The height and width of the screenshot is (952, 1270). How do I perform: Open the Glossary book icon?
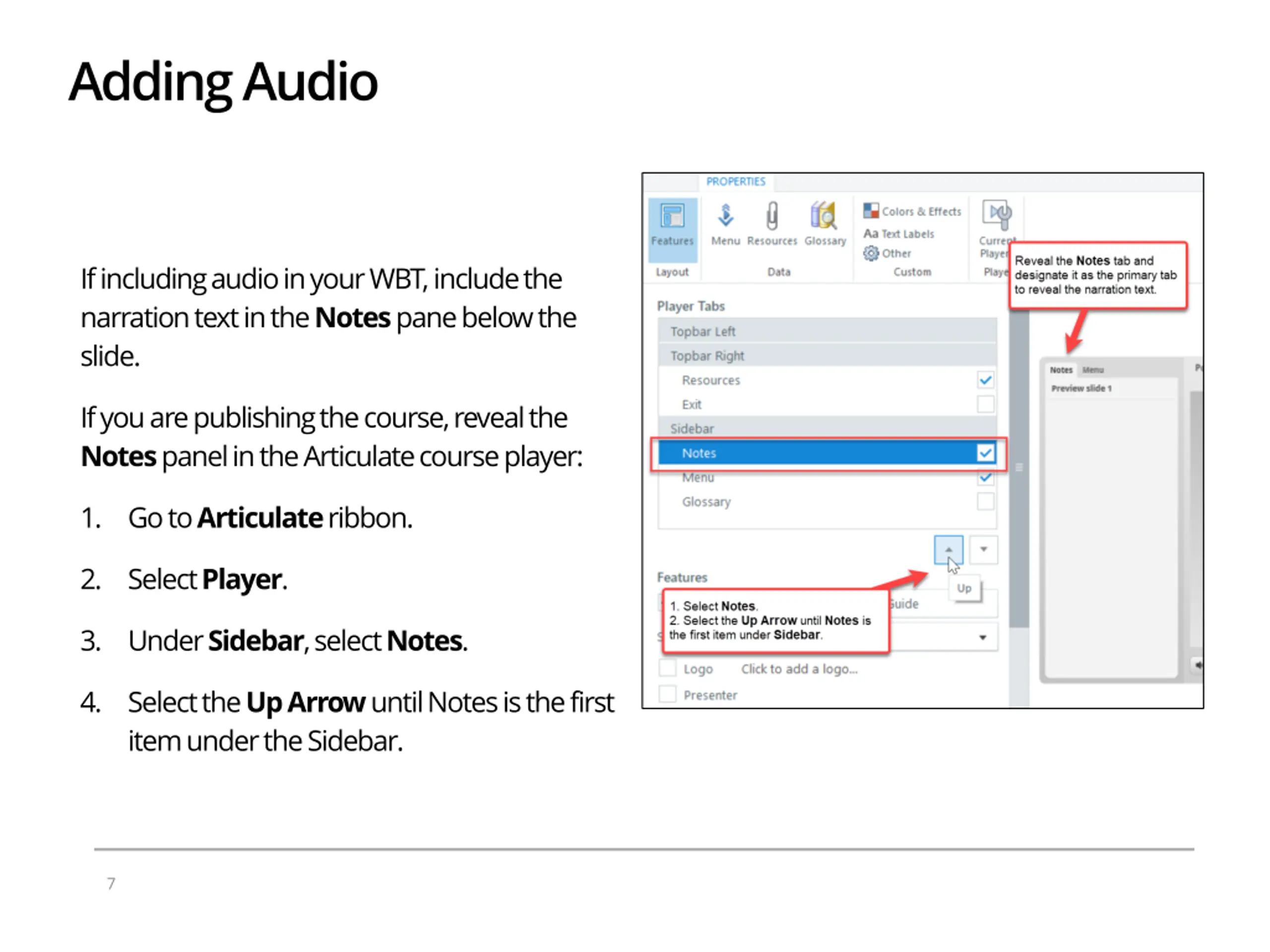pos(825,225)
